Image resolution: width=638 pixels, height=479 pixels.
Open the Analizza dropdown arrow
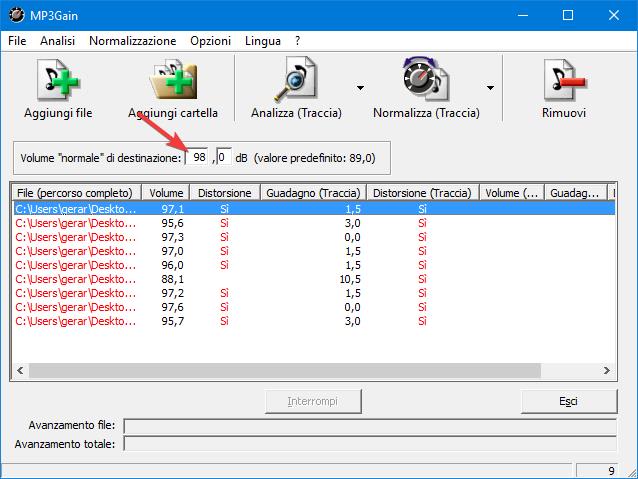click(x=360, y=87)
